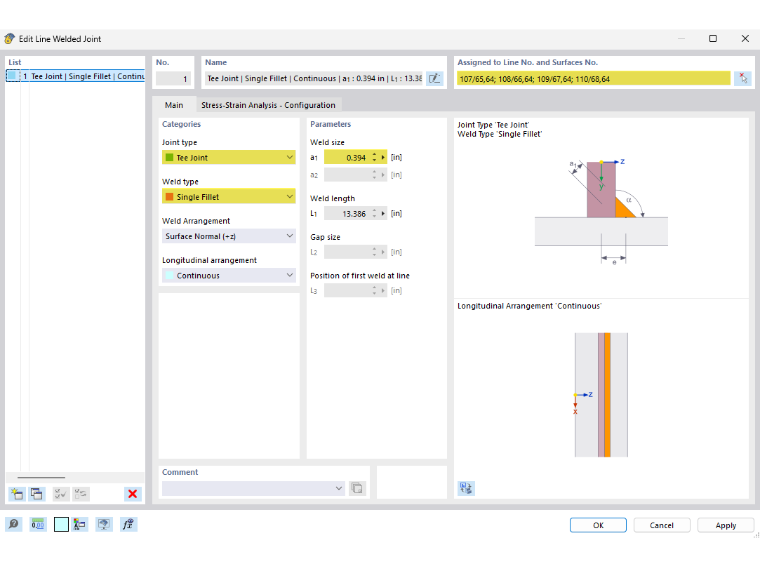
Task: Expand Weld Arrangement Surface Normal dropdown
Action: tap(229, 236)
